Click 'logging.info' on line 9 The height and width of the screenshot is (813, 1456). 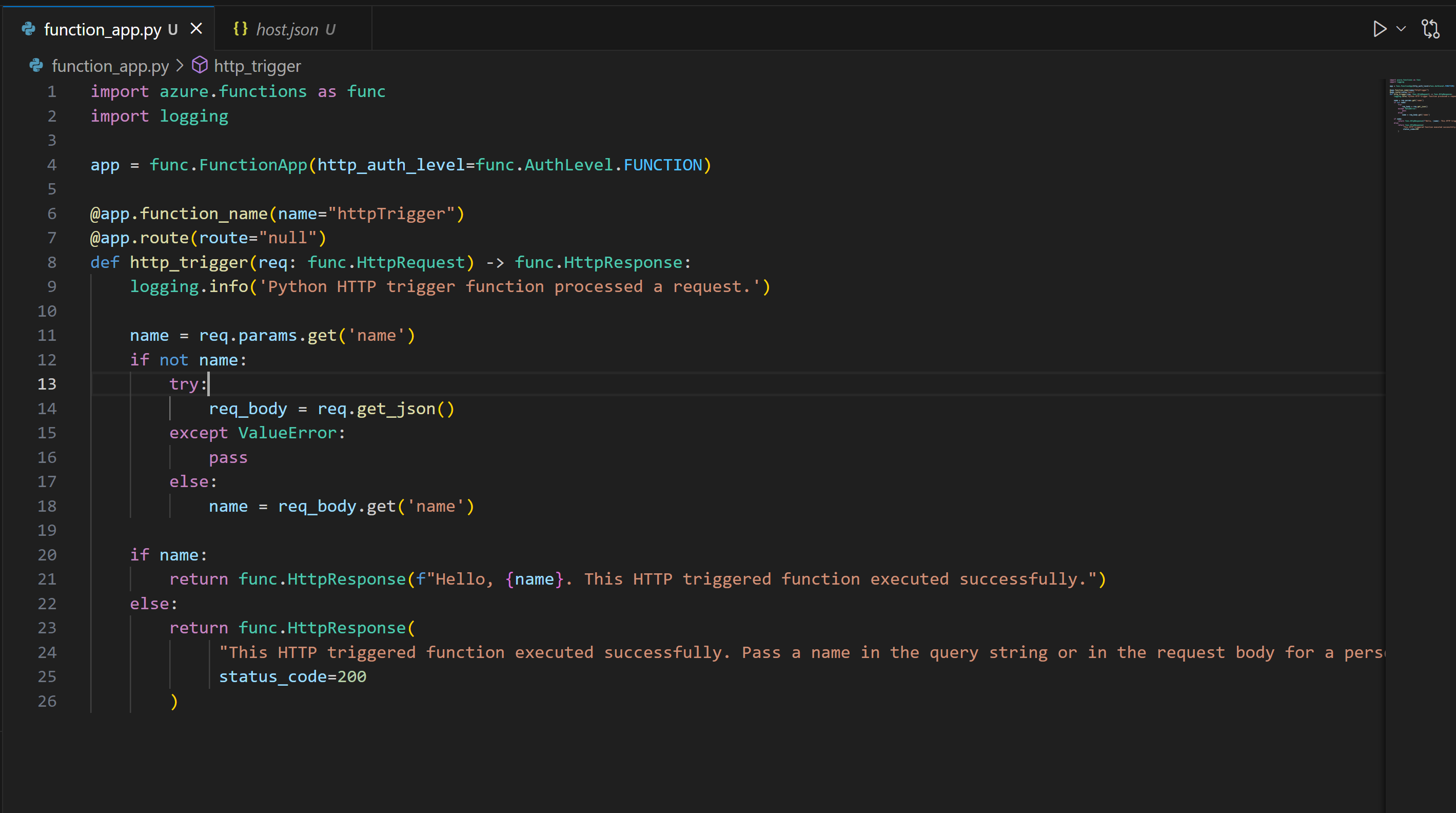pos(189,286)
